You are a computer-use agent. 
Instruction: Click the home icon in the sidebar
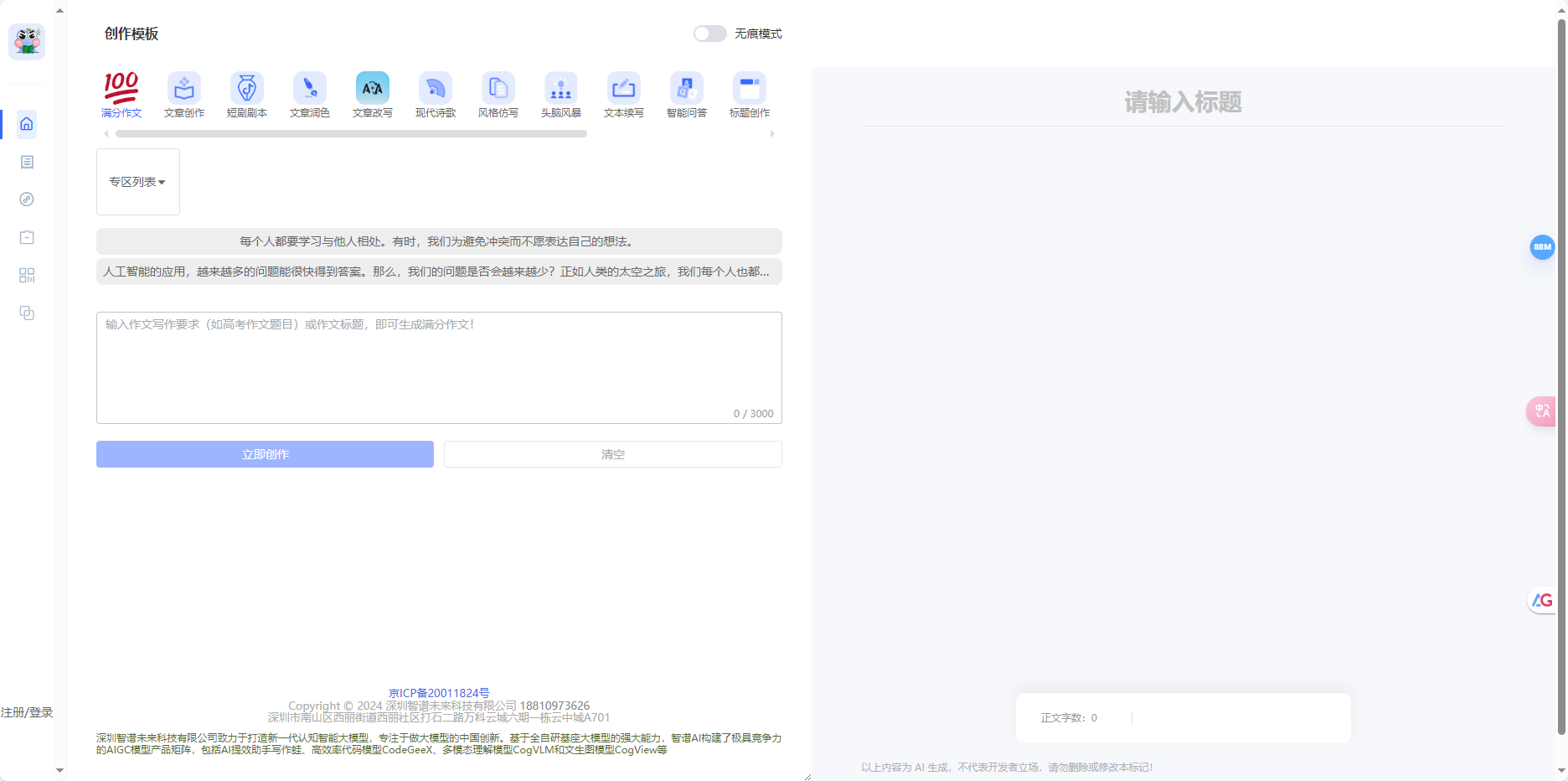(26, 123)
